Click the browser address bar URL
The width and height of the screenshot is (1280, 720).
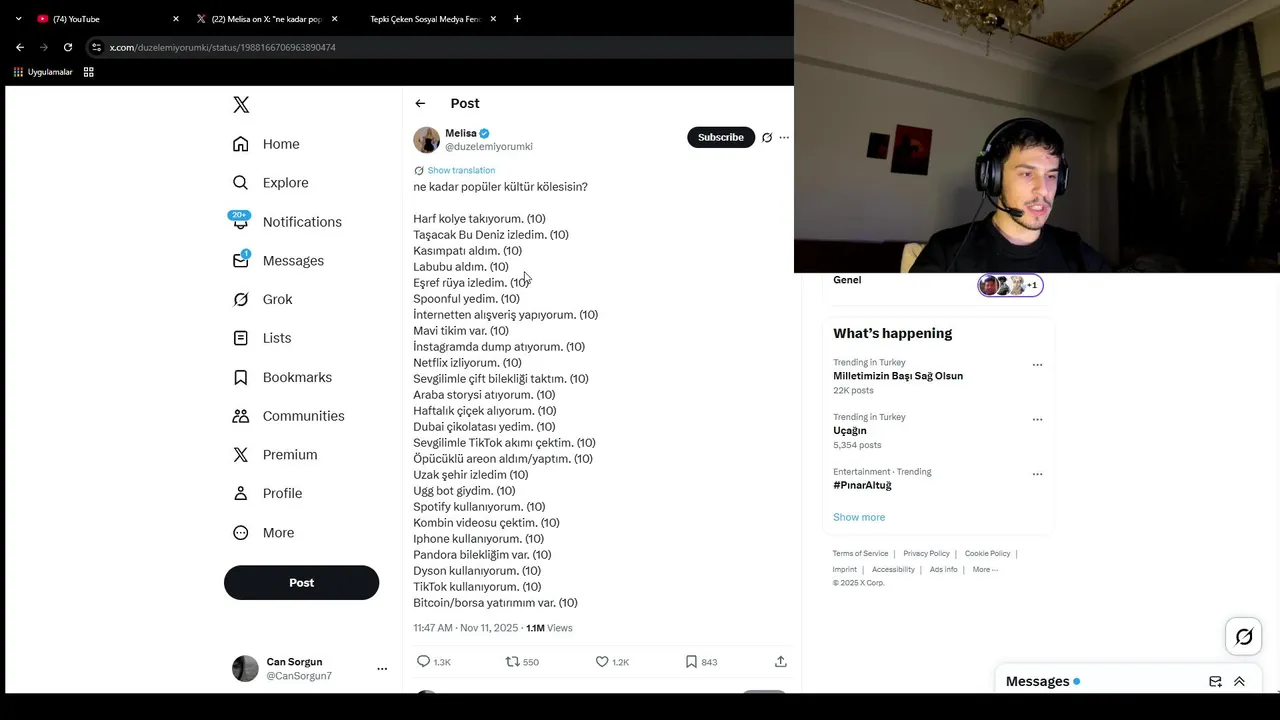[x=222, y=47]
